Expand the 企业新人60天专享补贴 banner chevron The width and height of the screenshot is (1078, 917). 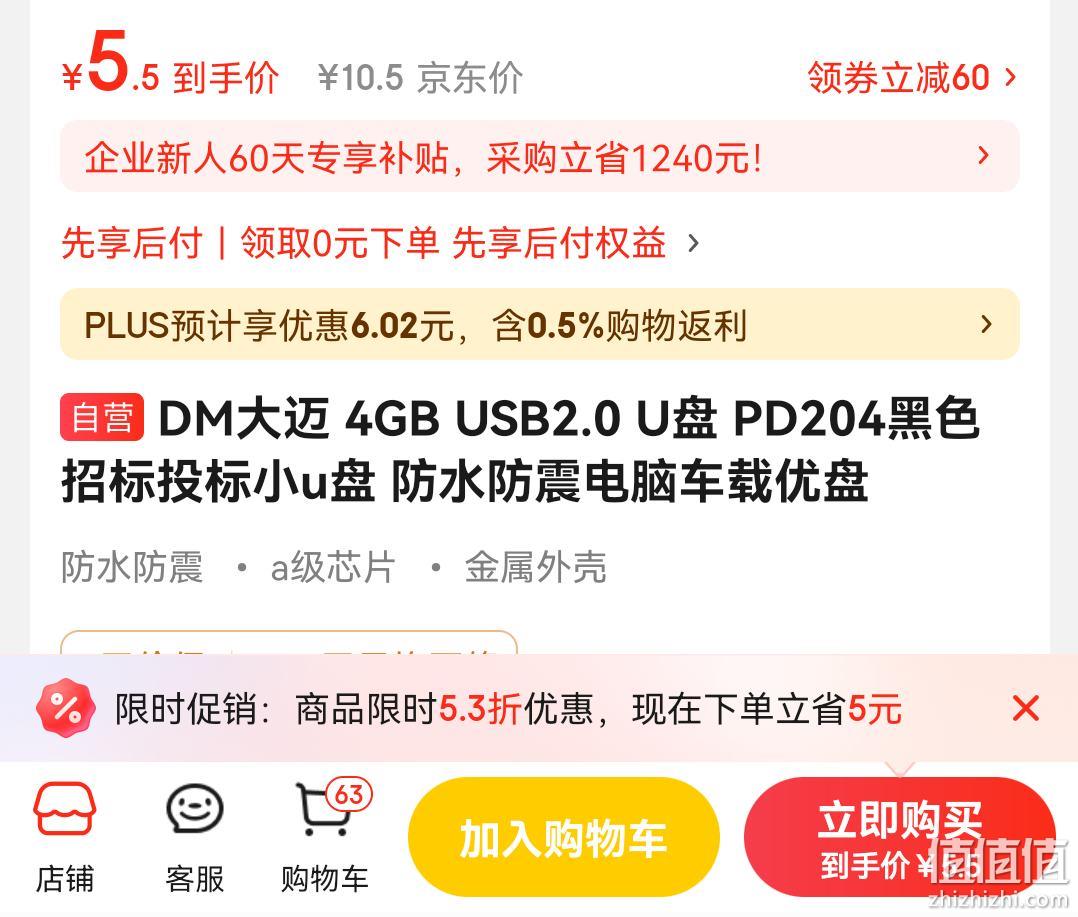click(984, 156)
